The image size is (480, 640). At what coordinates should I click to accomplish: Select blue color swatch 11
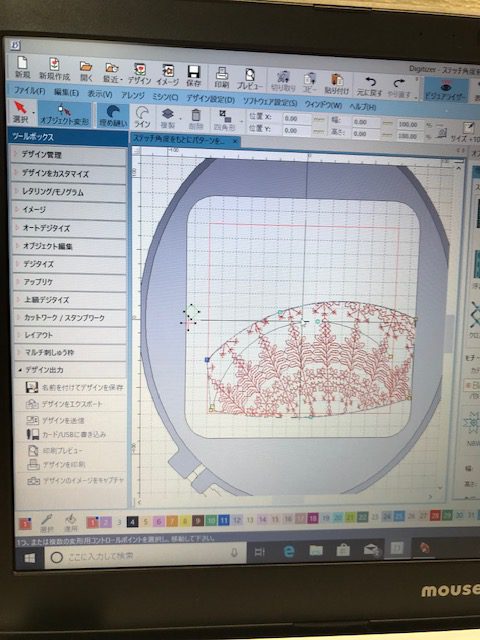click(x=224, y=520)
